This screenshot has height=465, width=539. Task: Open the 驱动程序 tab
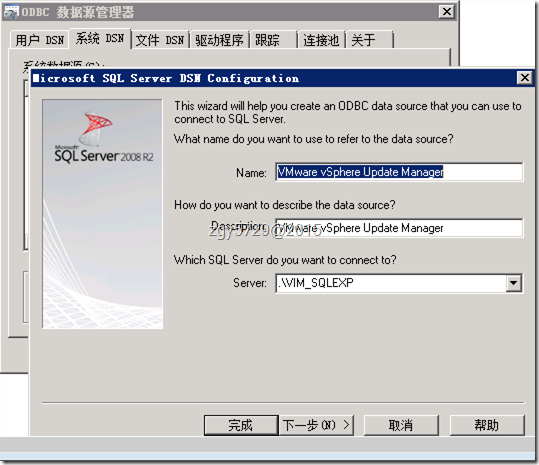coord(219,40)
